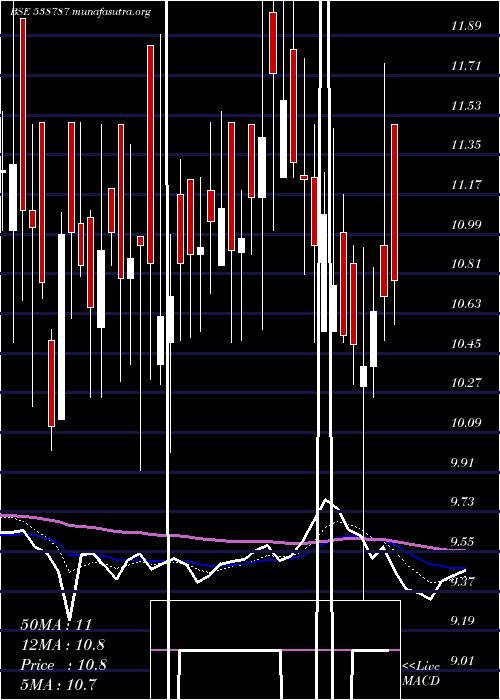Click the <<Live MACD label
This screenshot has height=700, width=500.
point(421,673)
